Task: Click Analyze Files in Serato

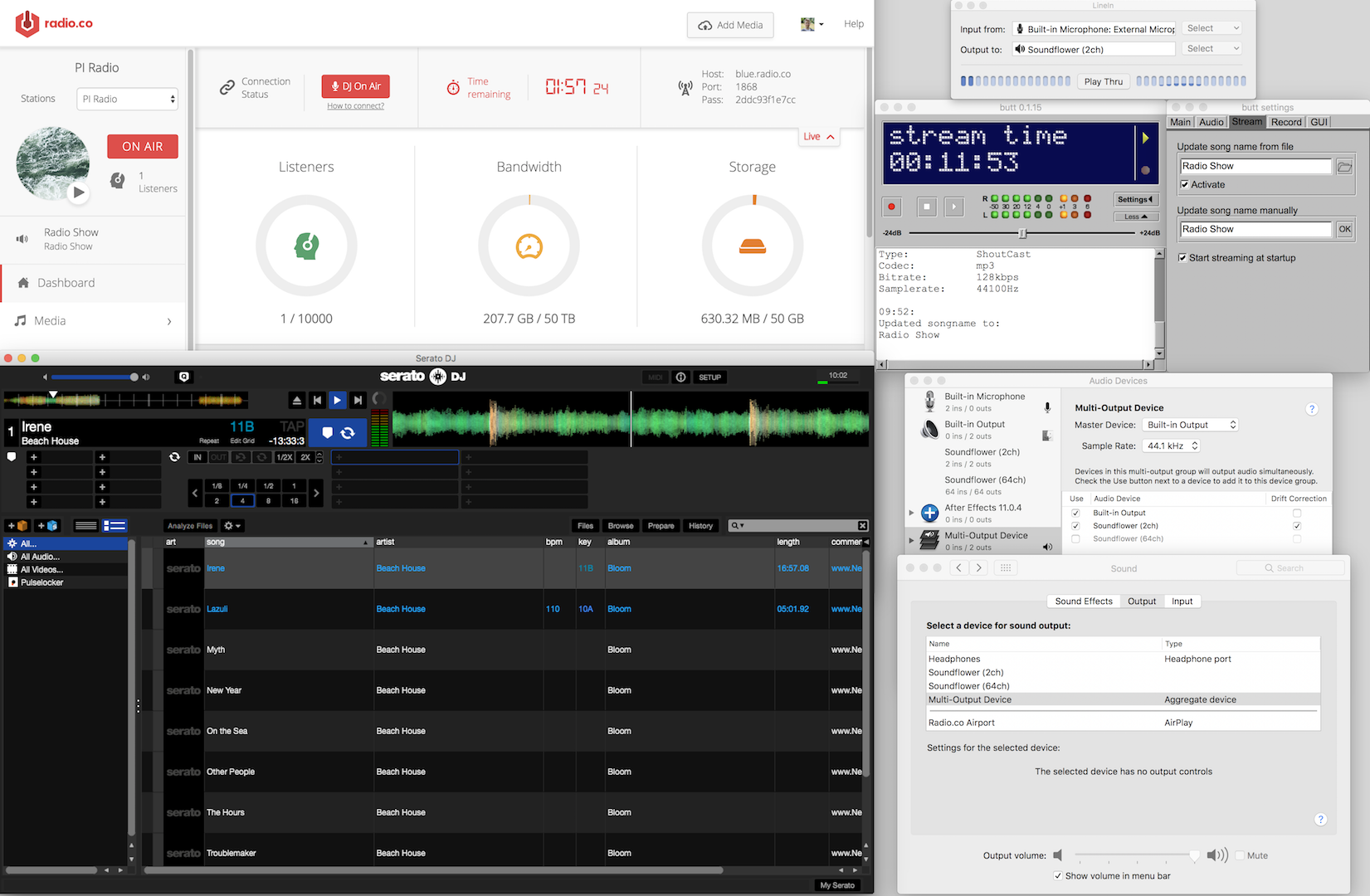Action: click(190, 526)
